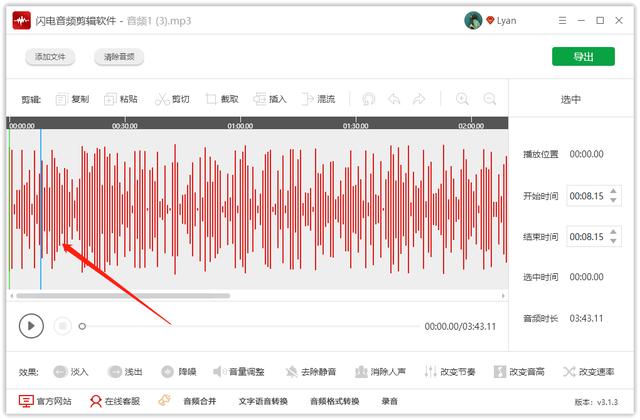The width and height of the screenshot is (640, 420).
Task: Apply 消除人声 vocal removal
Action: pos(380,372)
